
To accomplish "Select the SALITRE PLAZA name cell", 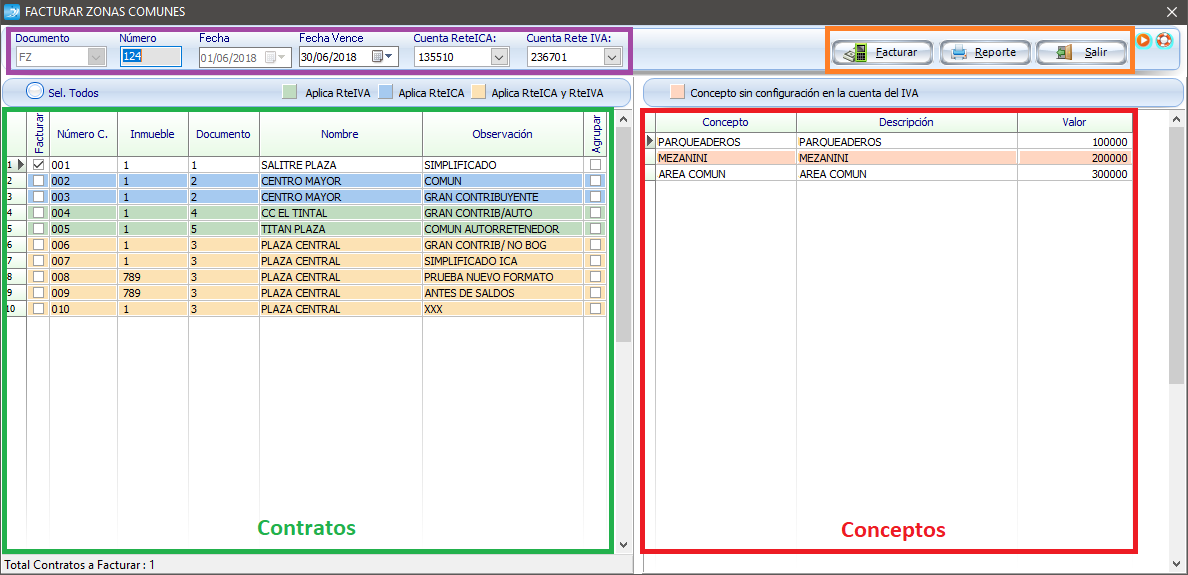I will coord(341,164).
